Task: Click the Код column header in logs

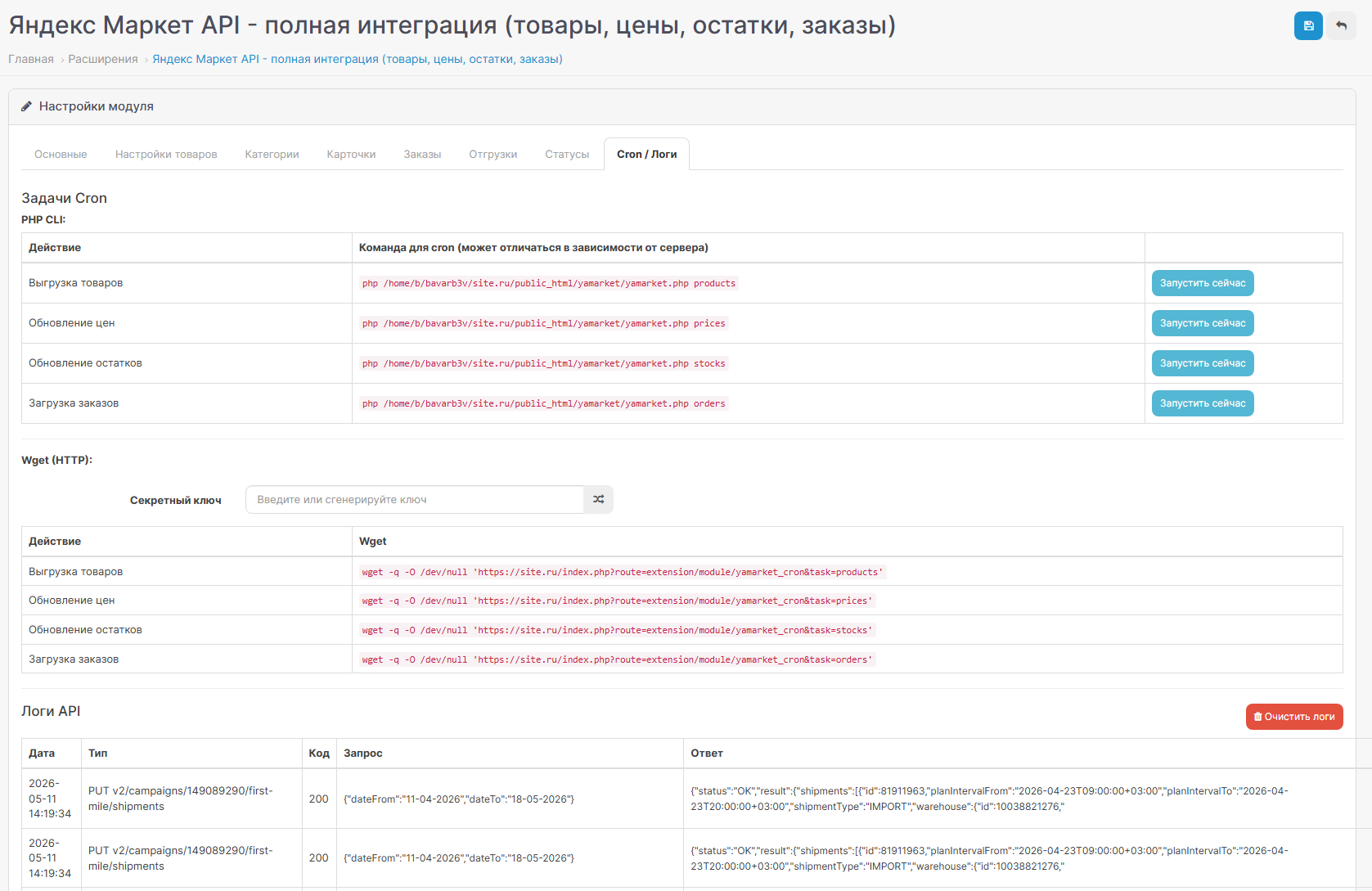Action: (319, 754)
